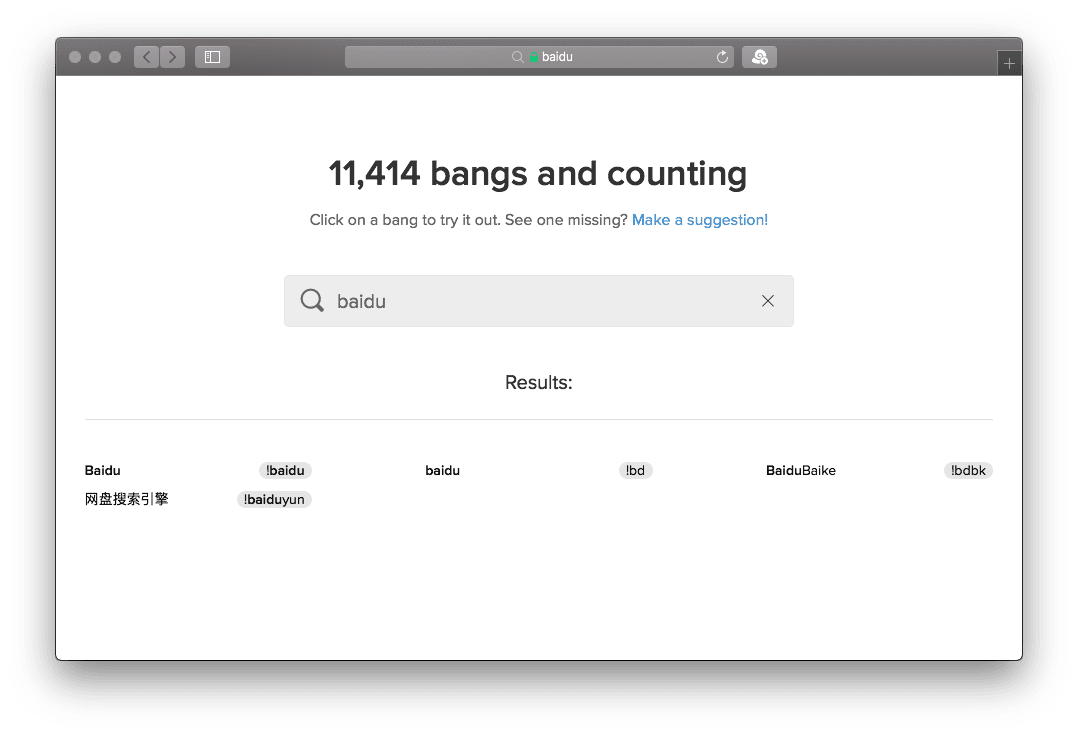The image size is (1078, 734).
Task: Open the extension icon right of address bar
Action: (x=759, y=57)
